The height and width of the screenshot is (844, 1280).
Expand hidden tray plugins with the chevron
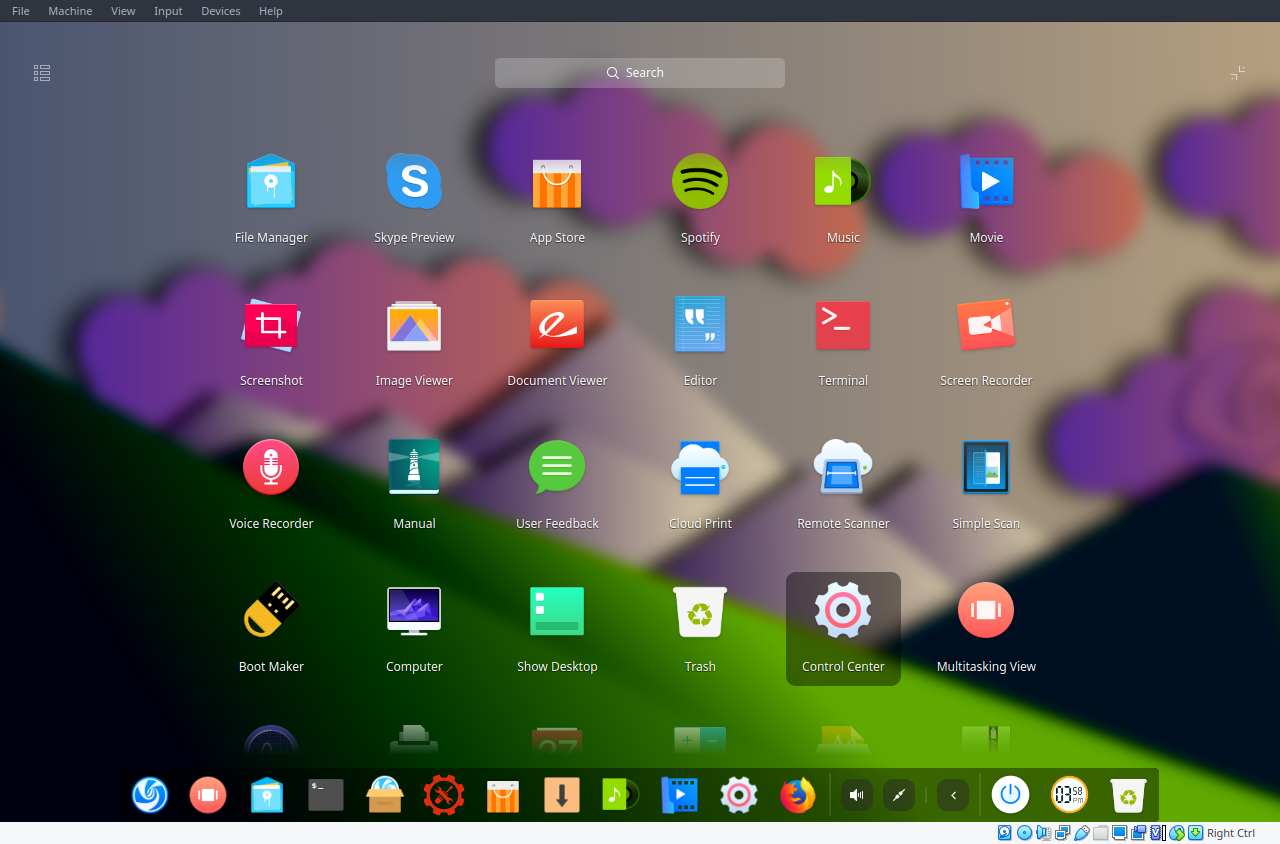952,795
